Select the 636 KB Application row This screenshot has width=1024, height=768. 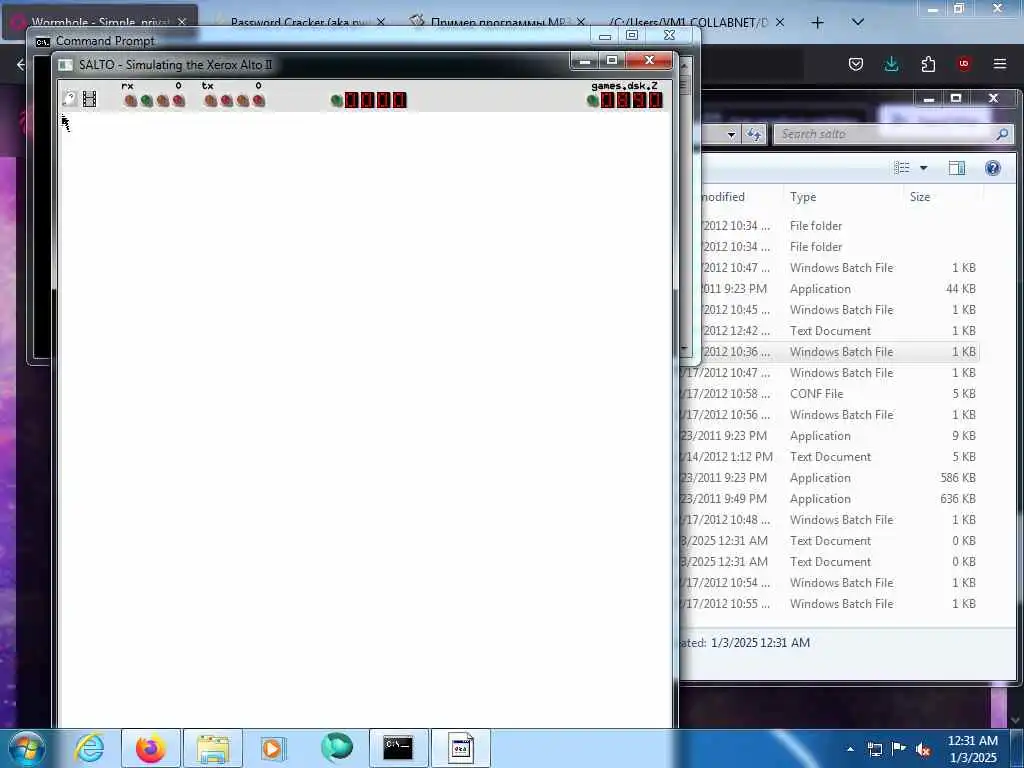829,498
